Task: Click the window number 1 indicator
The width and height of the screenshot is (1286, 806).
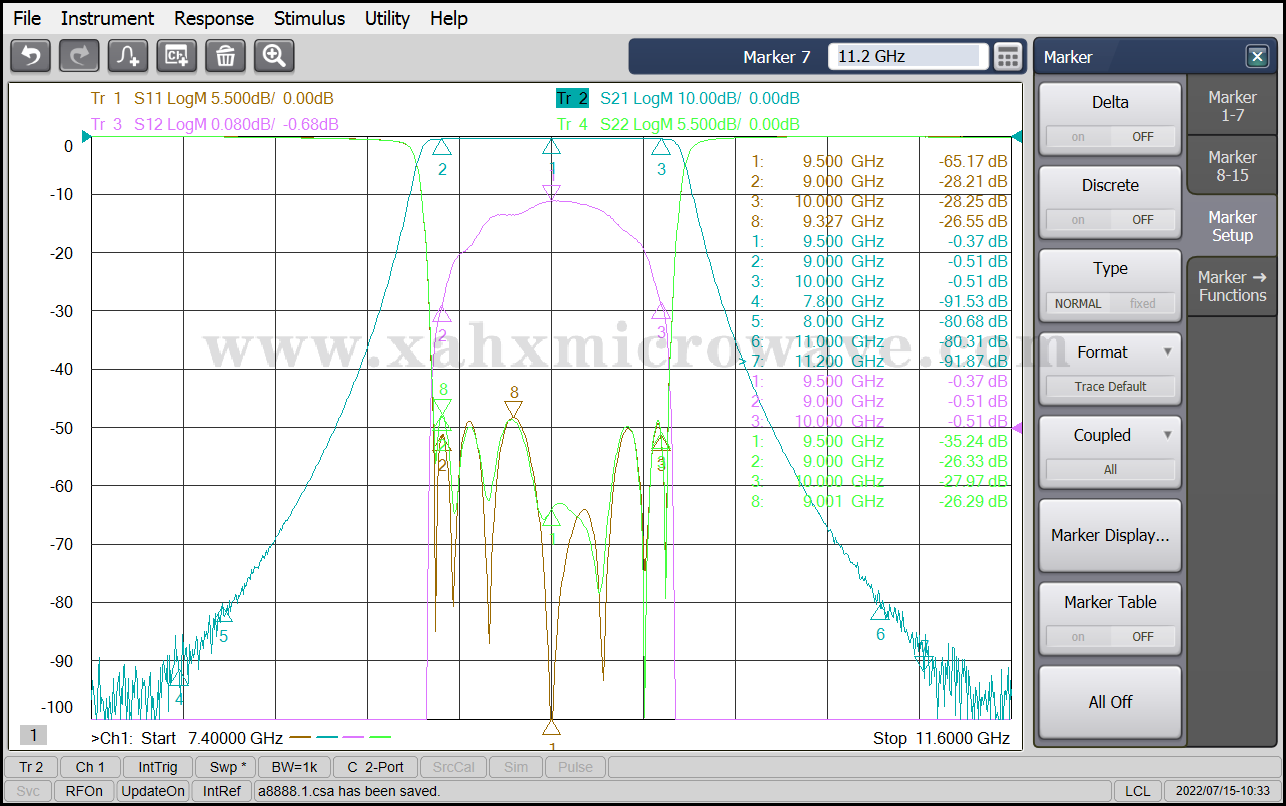Action: pos(33,735)
